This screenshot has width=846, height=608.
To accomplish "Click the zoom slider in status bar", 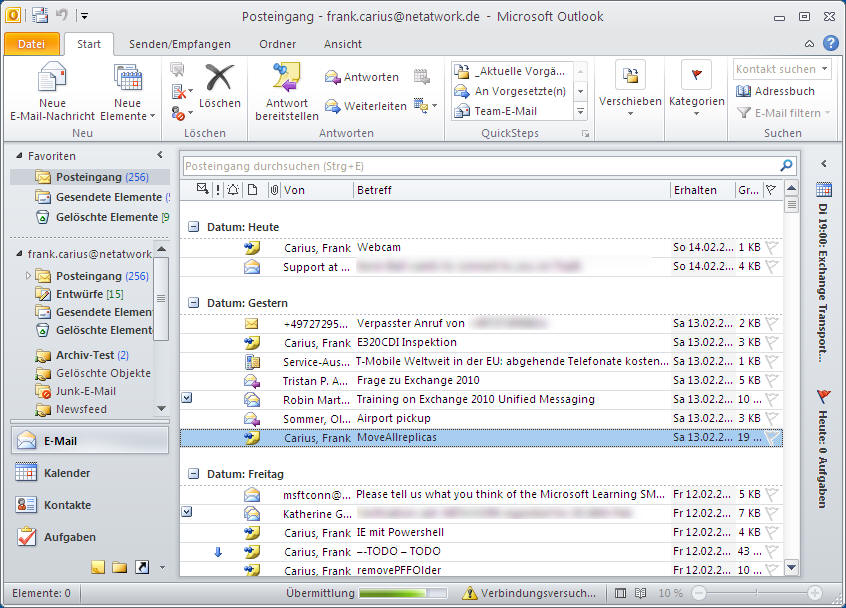I will tap(757, 593).
